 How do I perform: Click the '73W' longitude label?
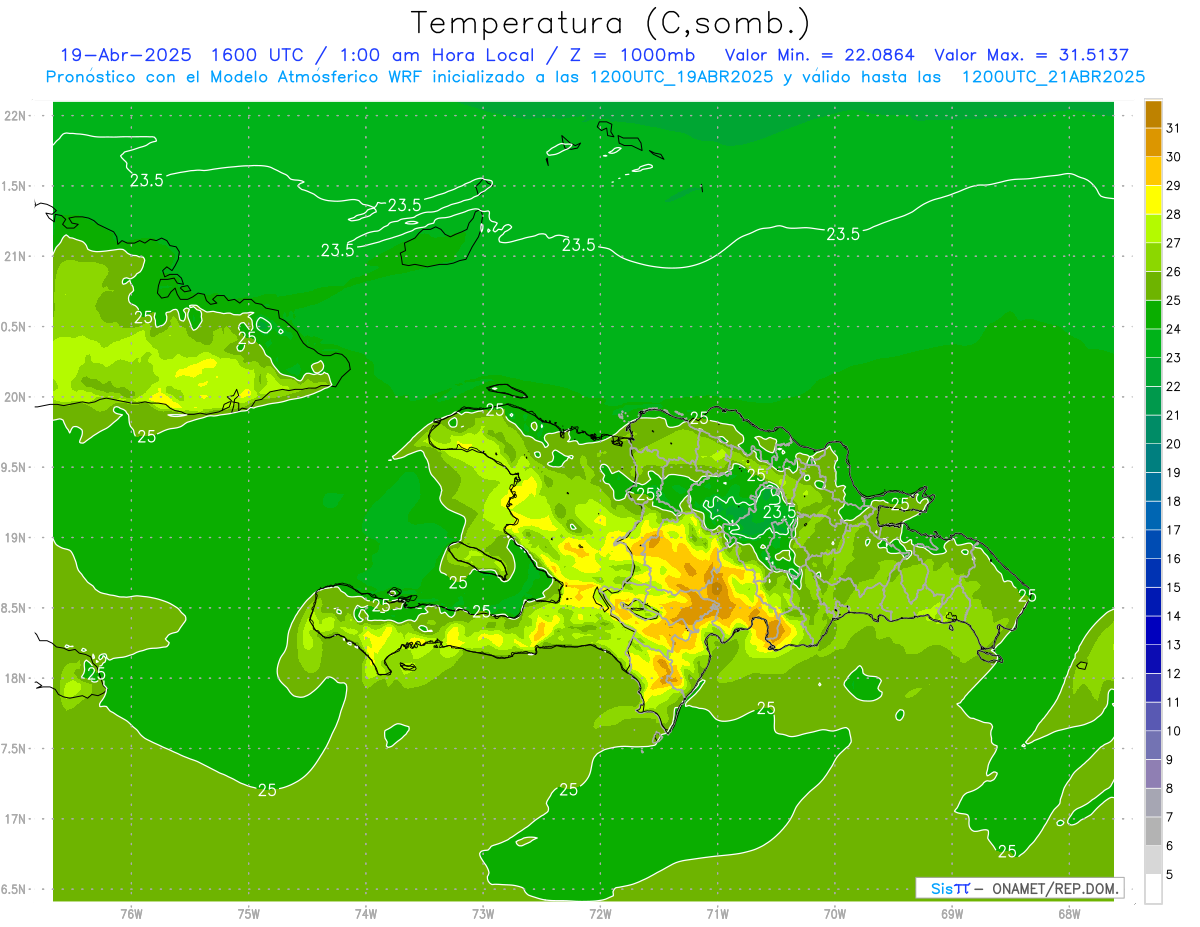click(x=483, y=915)
